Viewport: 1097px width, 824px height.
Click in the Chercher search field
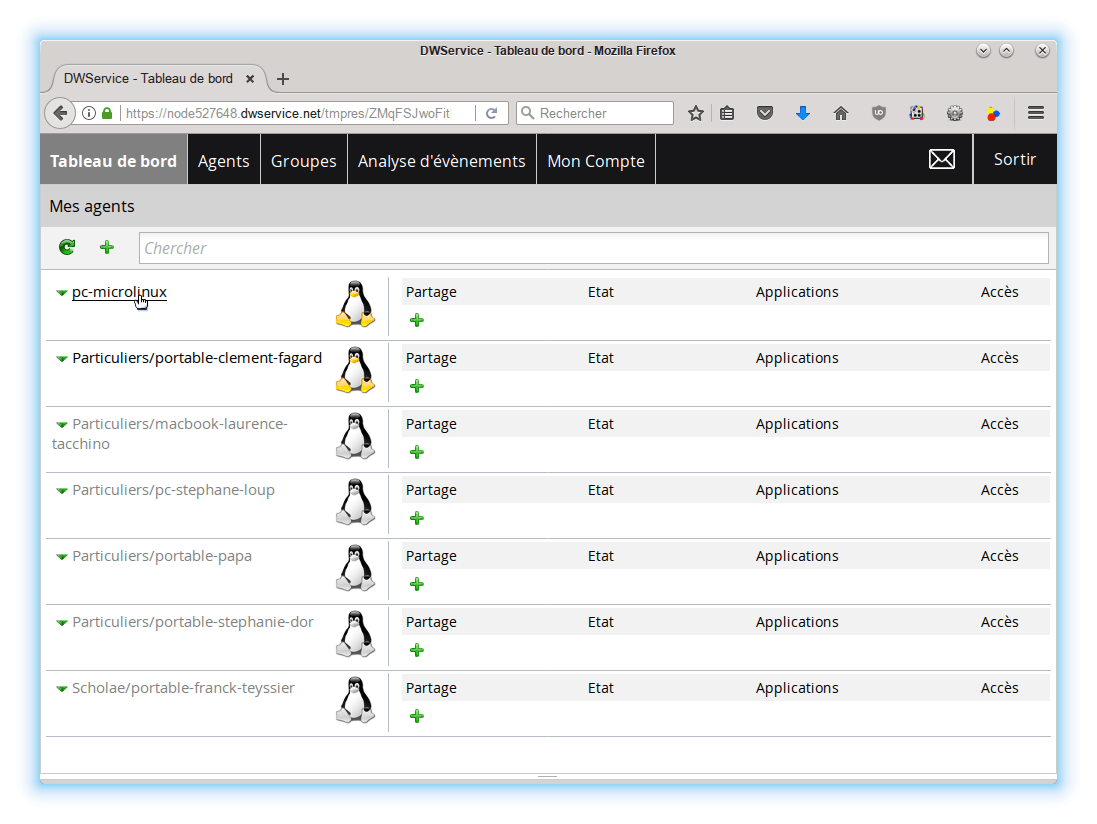pyautogui.click(x=593, y=248)
